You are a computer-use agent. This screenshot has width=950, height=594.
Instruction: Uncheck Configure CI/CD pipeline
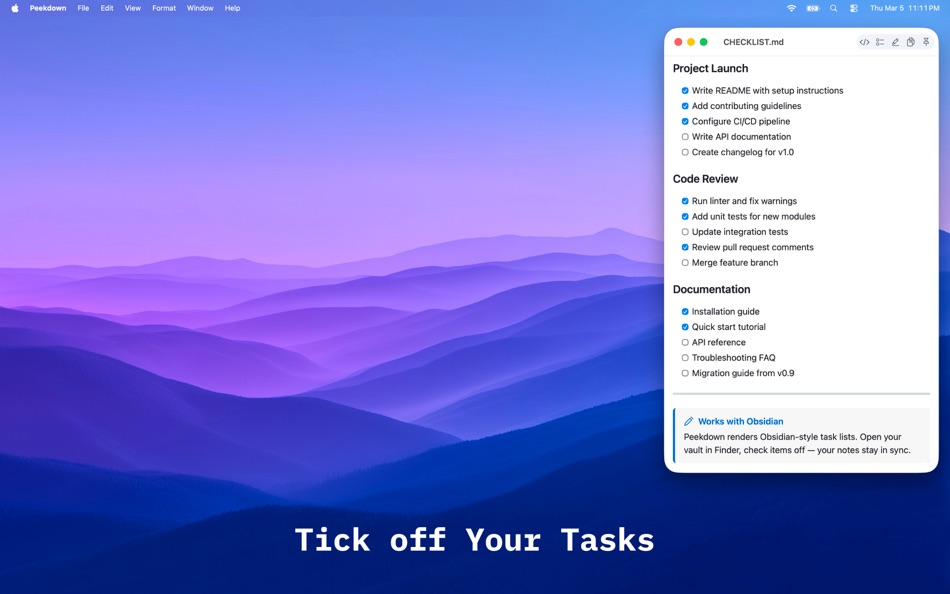click(685, 121)
